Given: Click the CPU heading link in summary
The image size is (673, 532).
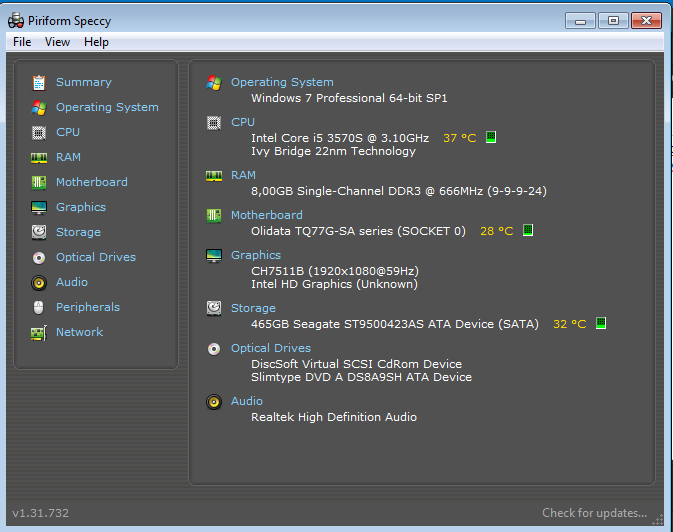Looking at the screenshot, I should coord(243,122).
